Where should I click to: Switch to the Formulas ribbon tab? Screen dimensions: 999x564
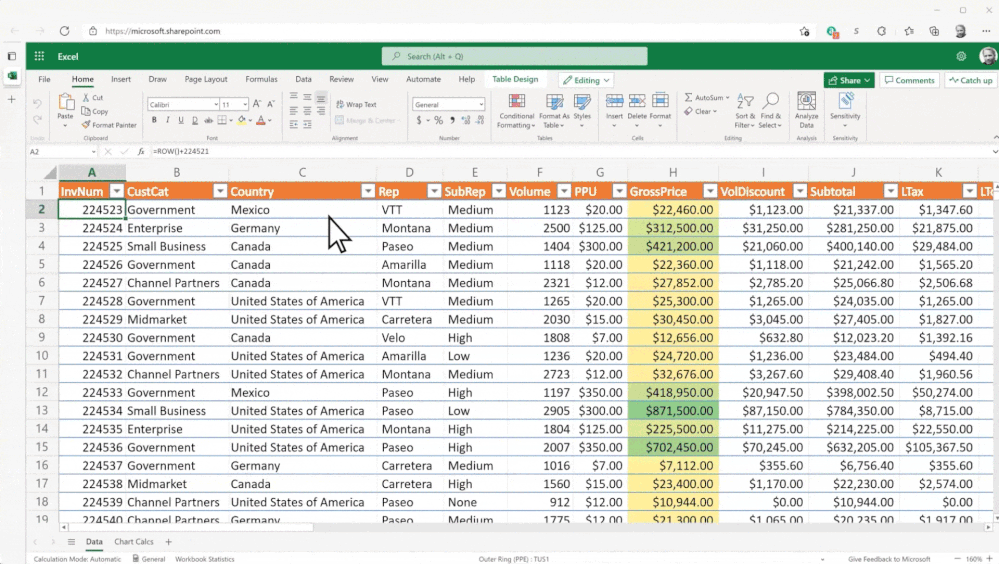coord(261,79)
